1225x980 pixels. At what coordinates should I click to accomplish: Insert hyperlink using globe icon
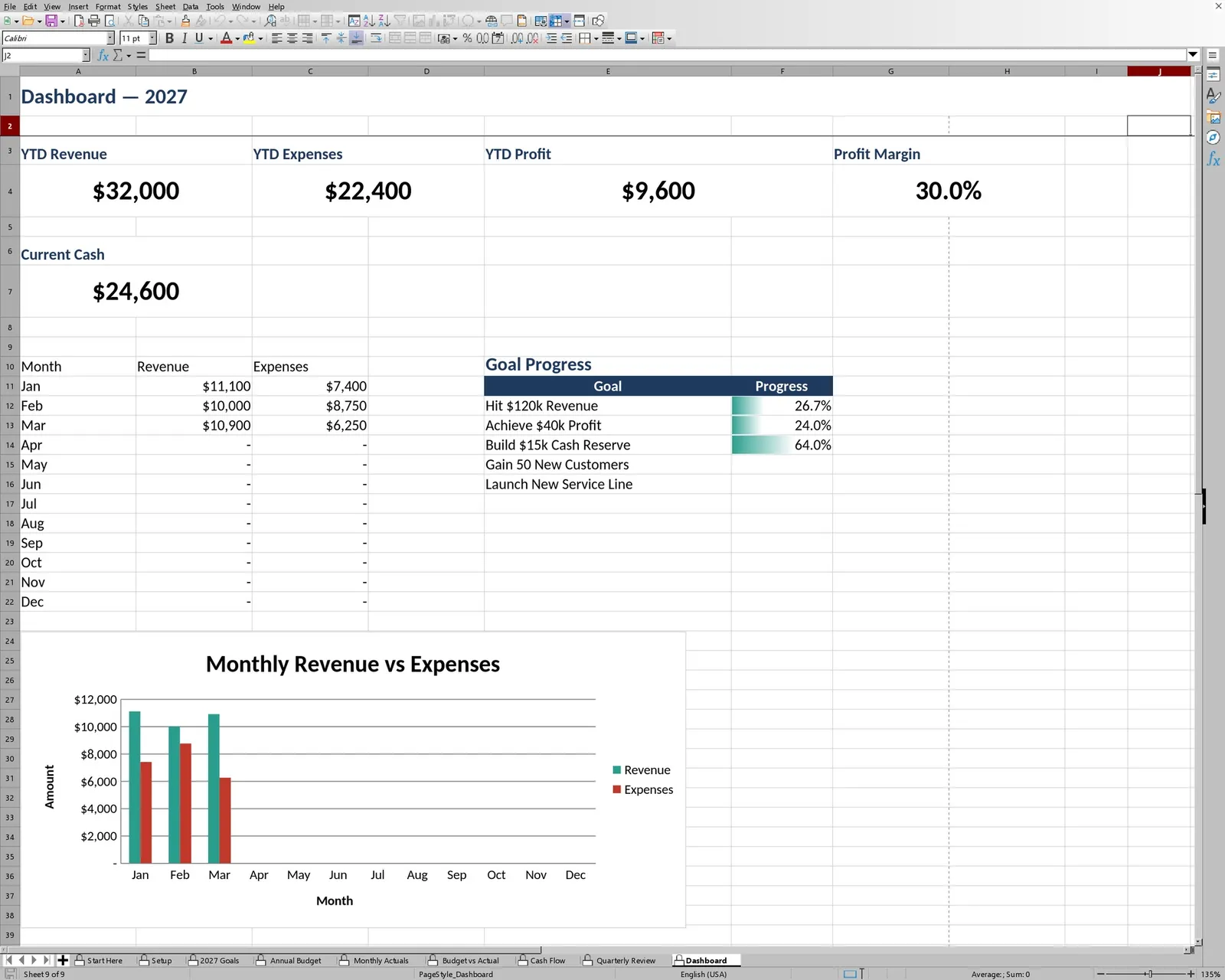click(492, 21)
